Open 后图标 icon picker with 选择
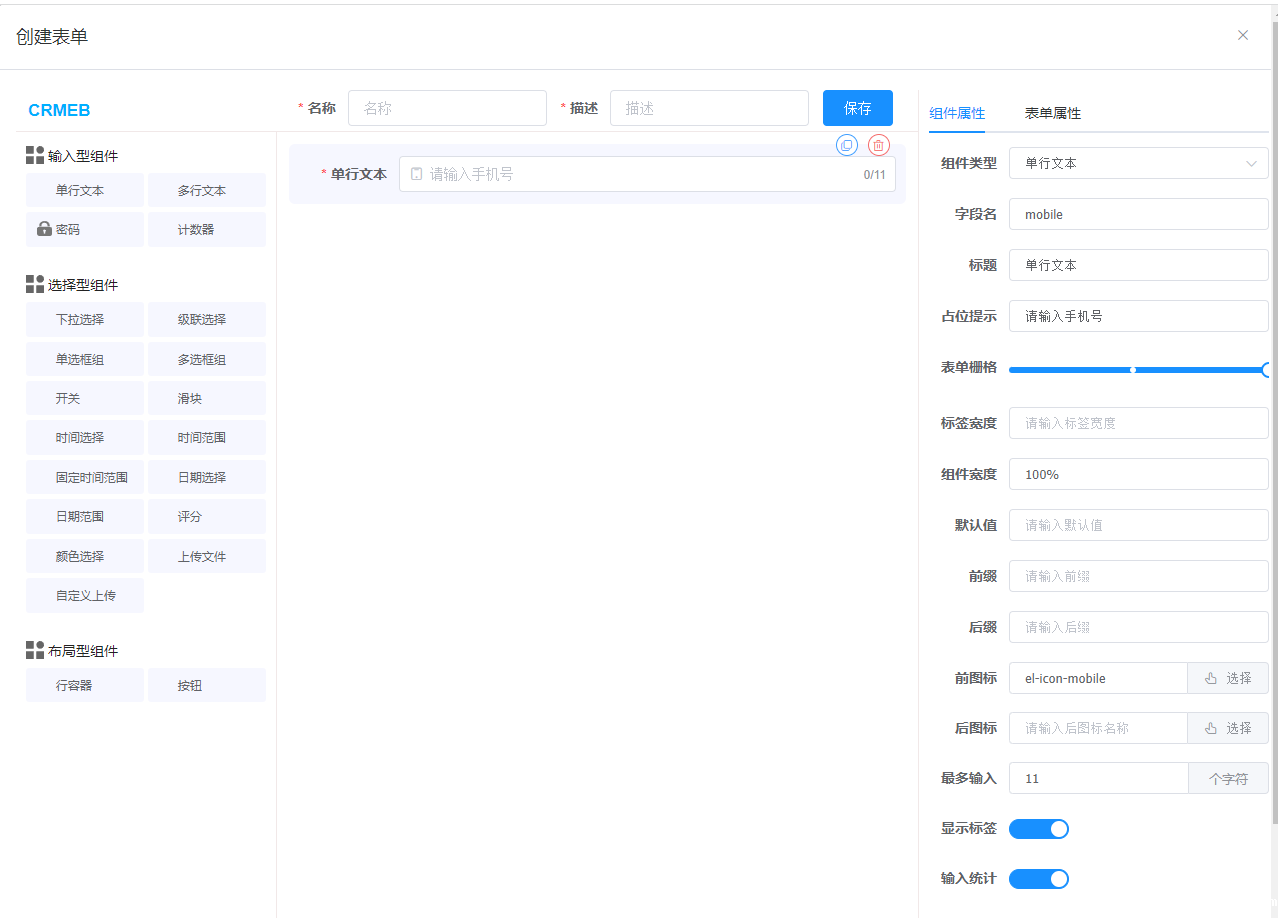The width and height of the screenshot is (1278, 918). click(x=1228, y=728)
